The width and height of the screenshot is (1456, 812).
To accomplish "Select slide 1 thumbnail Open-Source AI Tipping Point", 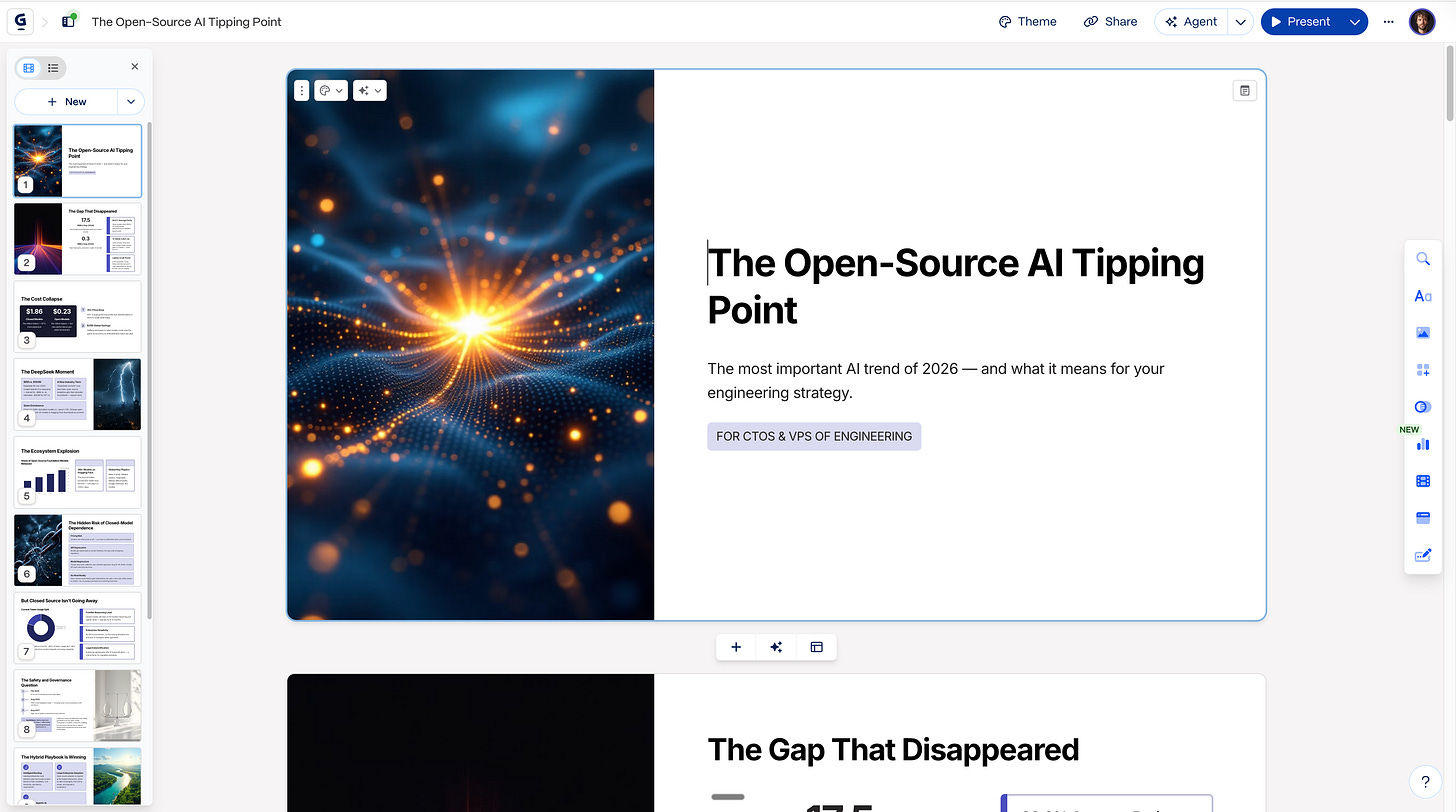I will tap(77, 160).
